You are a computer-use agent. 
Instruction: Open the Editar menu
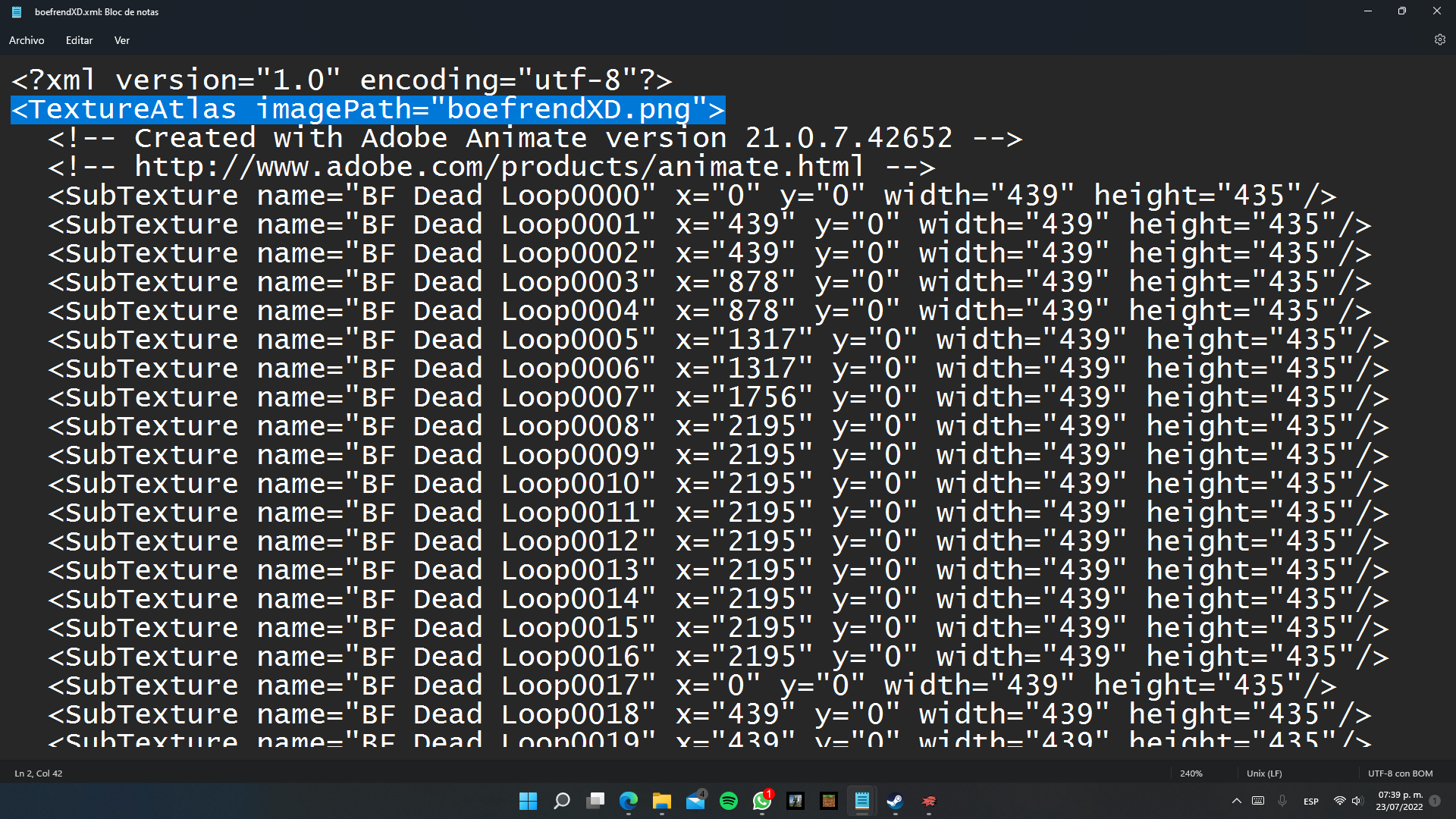[79, 40]
